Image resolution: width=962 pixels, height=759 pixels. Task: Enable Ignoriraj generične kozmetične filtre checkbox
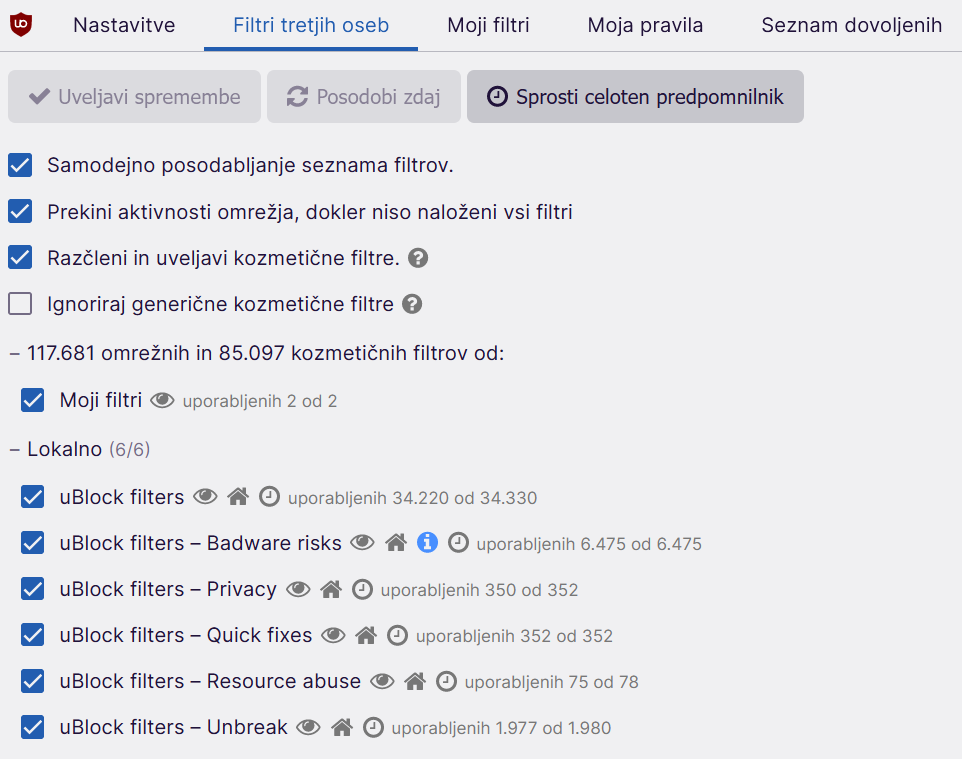tap(20, 304)
